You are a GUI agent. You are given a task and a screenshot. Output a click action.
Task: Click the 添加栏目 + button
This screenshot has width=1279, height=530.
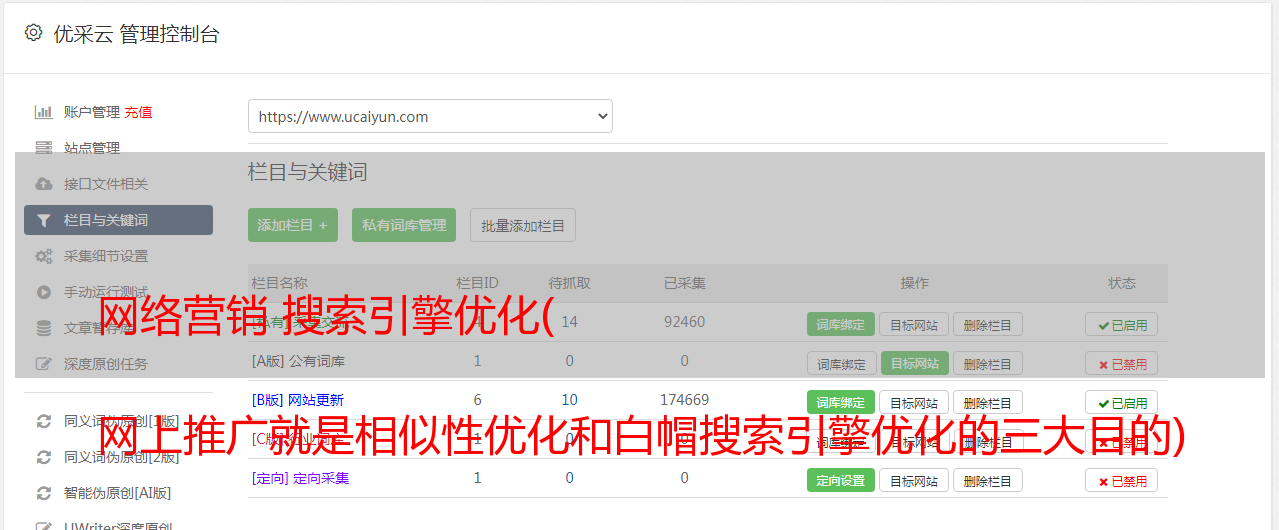(x=293, y=225)
